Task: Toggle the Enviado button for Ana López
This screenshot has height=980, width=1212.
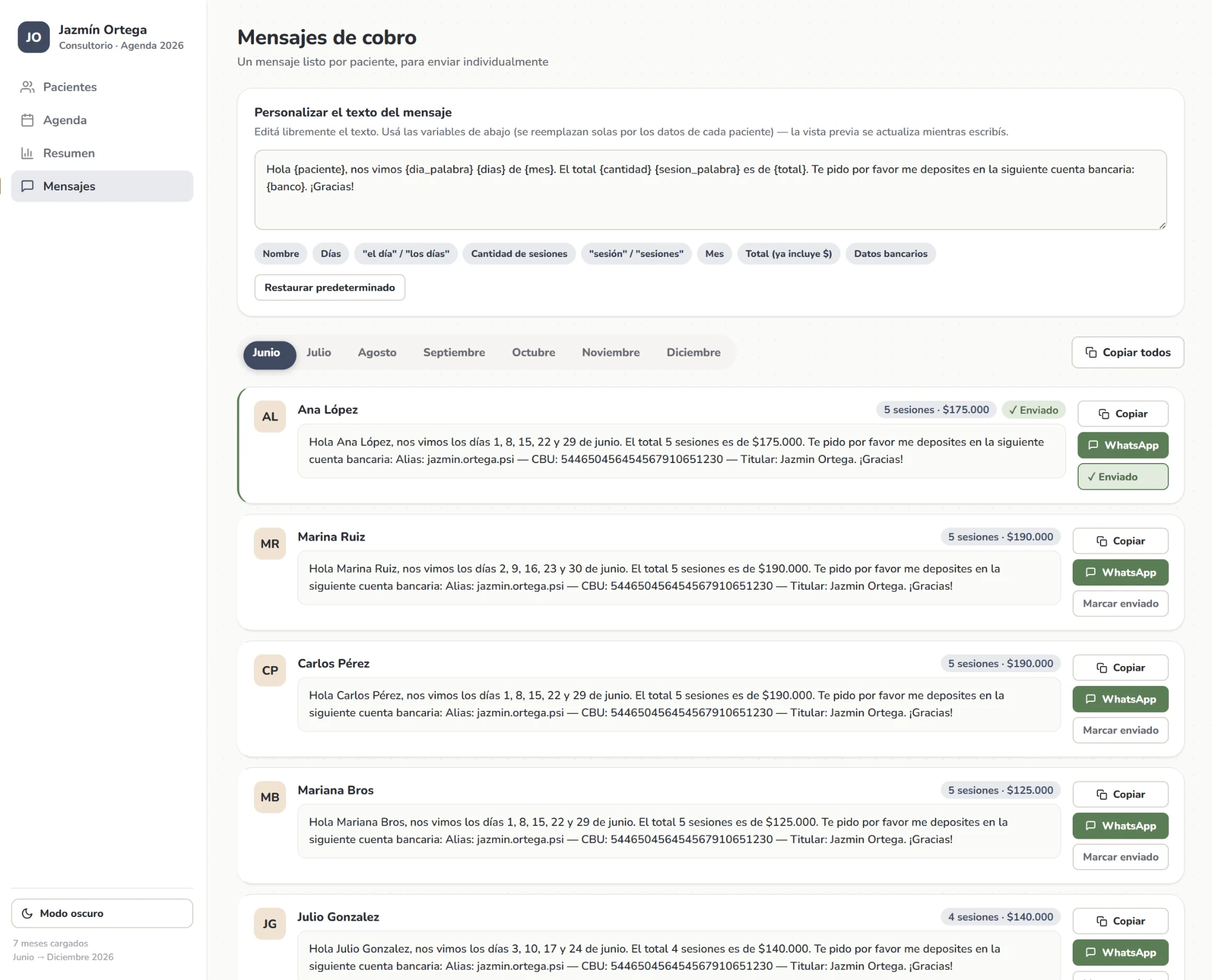Action: [1123, 477]
